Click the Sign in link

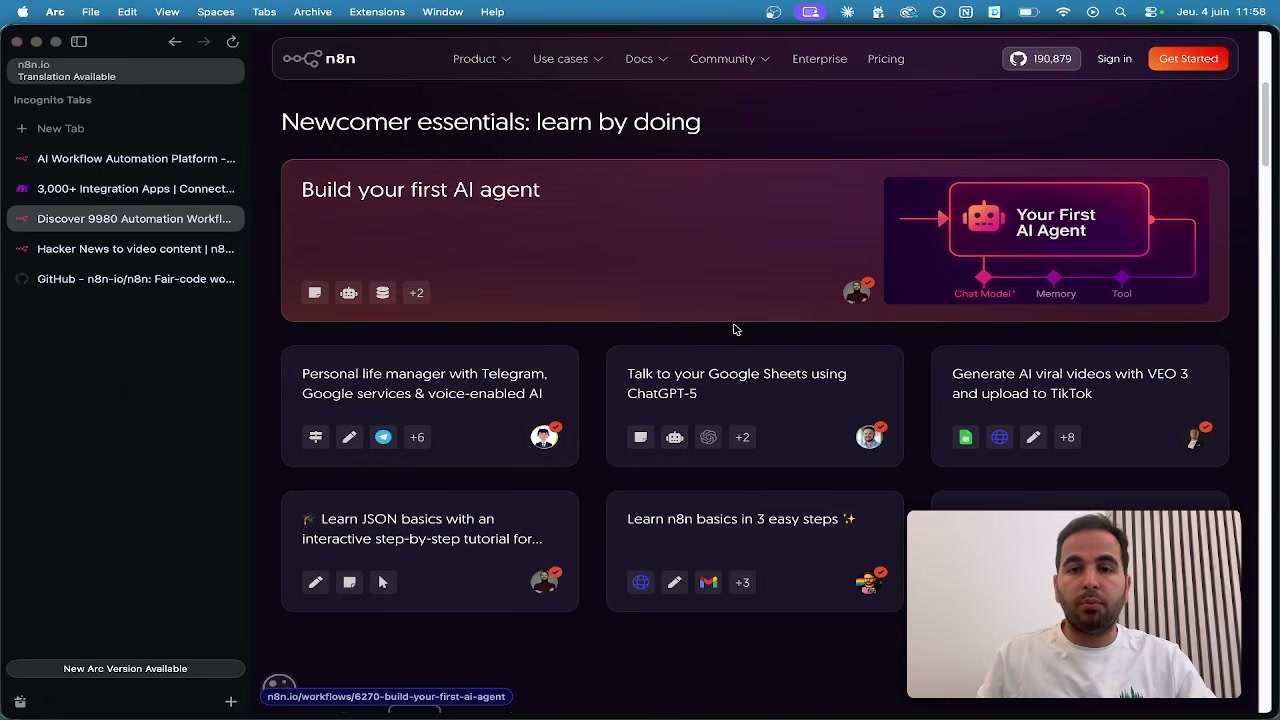1114,59
